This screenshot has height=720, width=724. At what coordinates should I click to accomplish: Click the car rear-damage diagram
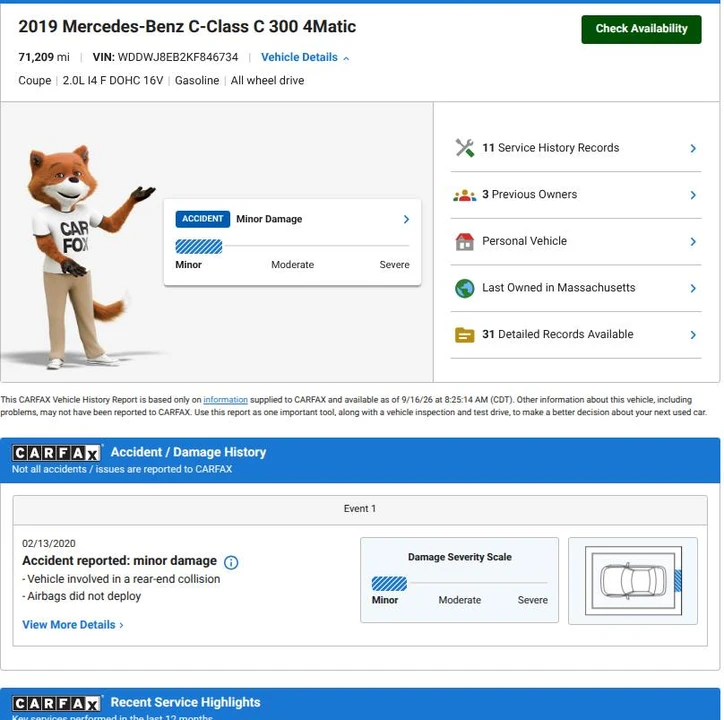click(x=633, y=581)
